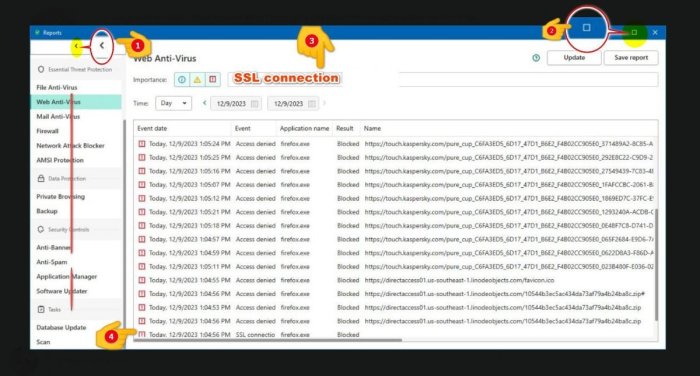Open File Anti-Virus report
Screen dimensions: 700x376
coord(57,87)
